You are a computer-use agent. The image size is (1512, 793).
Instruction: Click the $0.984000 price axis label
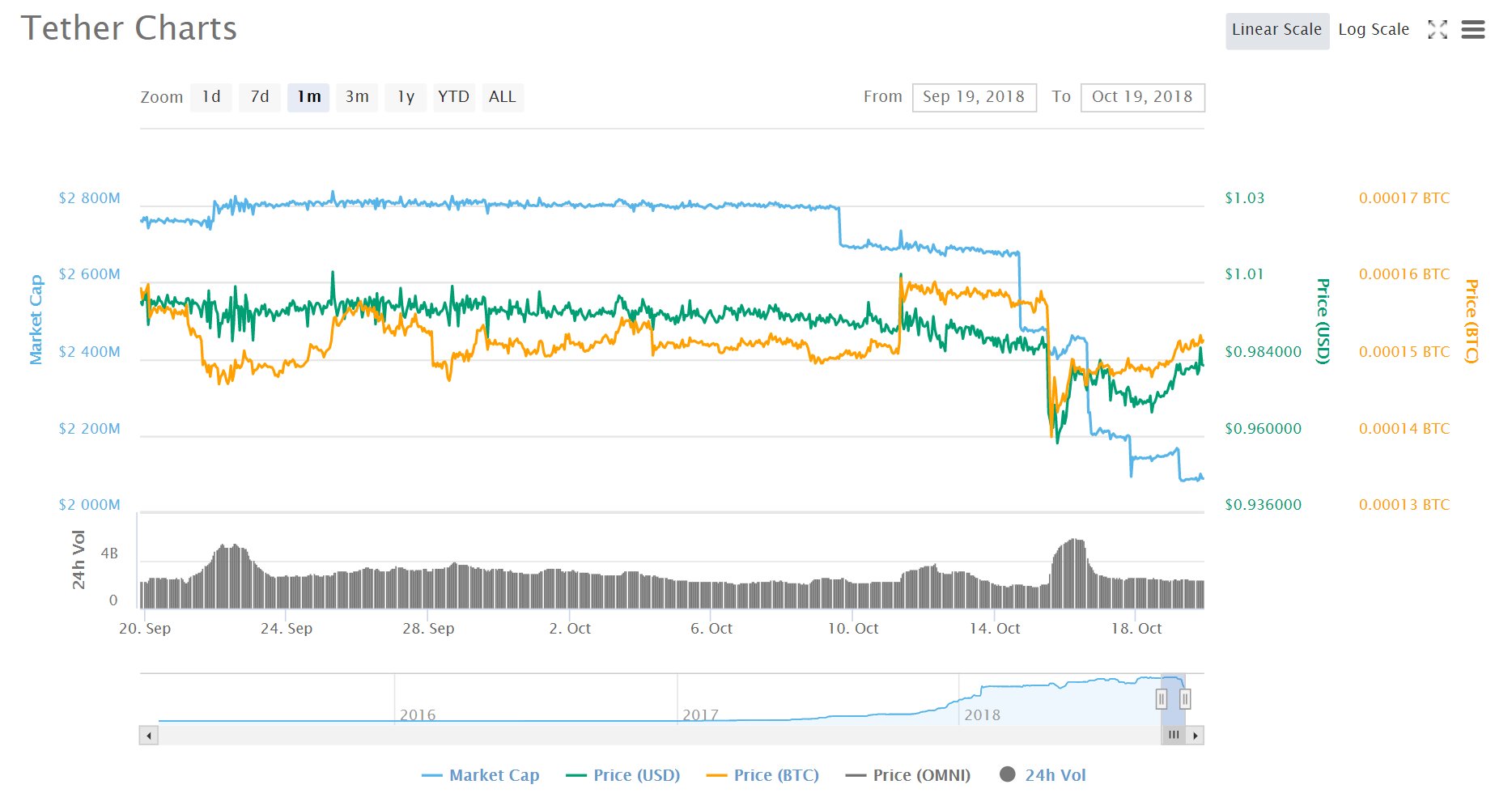point(1264,352)
